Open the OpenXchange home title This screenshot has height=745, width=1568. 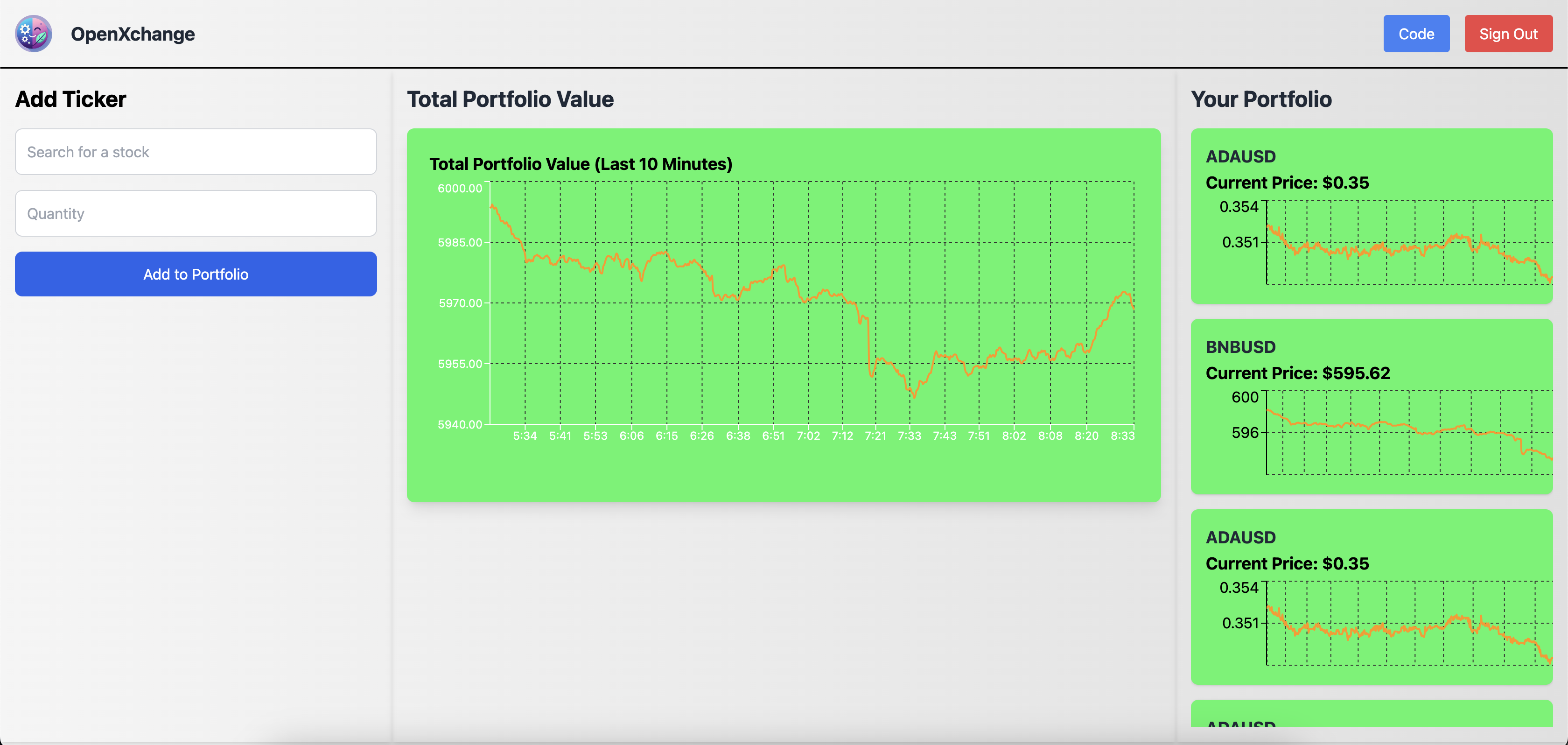[x=133, y=34]
